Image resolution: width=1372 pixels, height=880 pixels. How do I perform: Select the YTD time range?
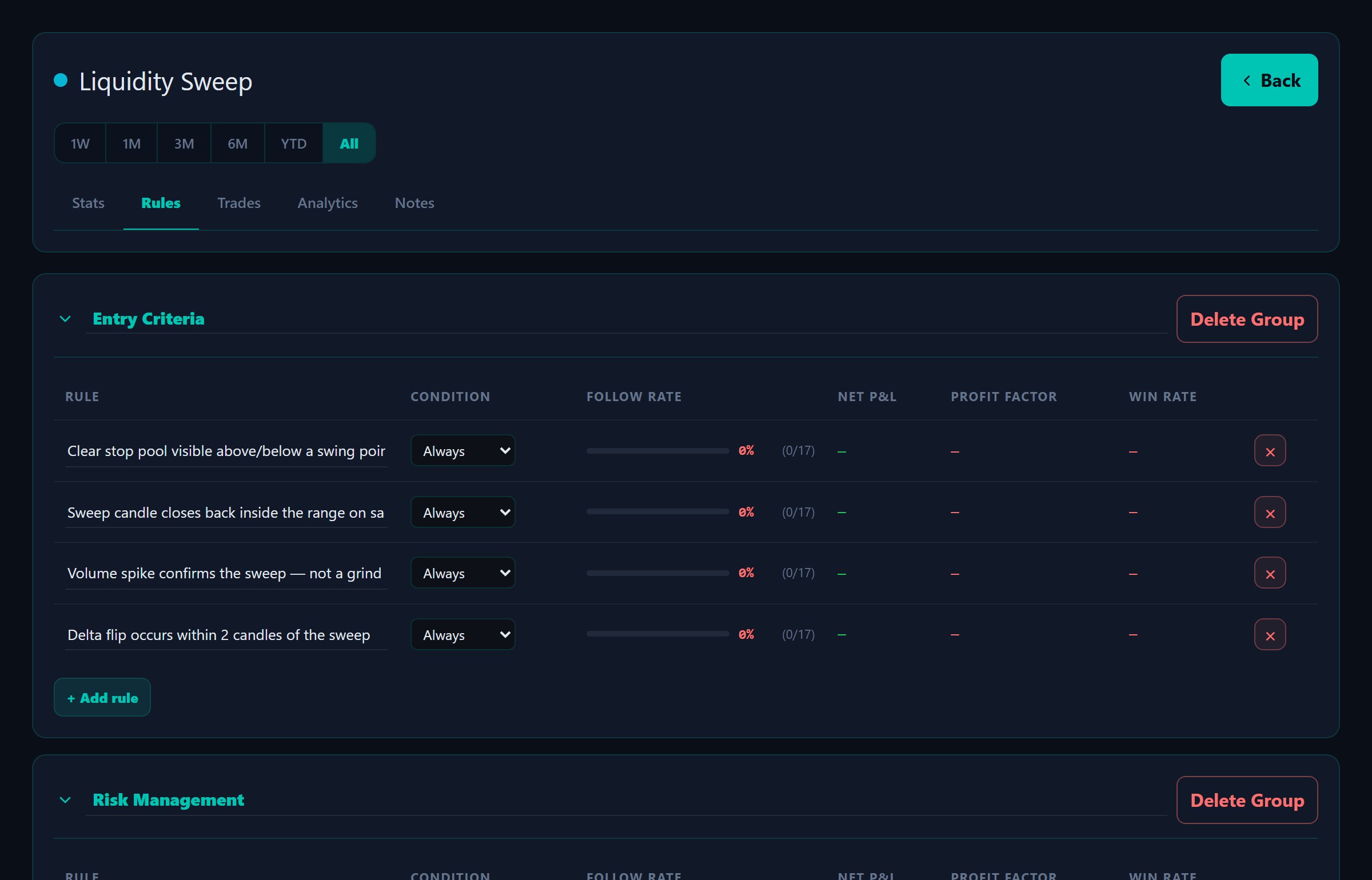[x=294, y=143]
